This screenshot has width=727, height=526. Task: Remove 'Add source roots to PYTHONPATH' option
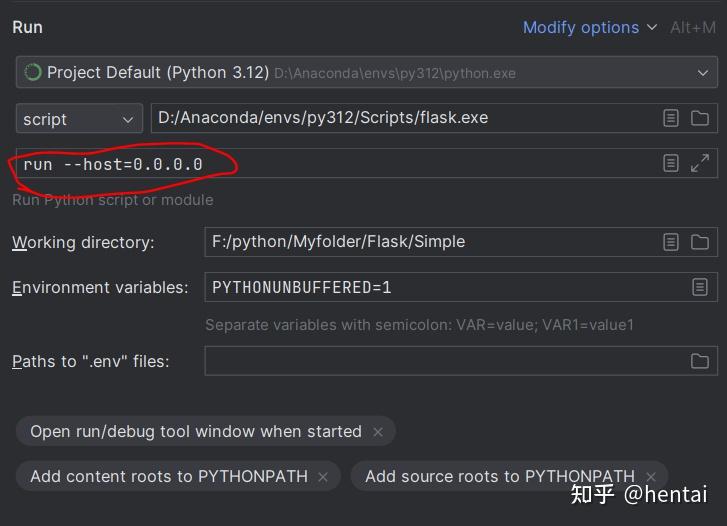(651, 477)
